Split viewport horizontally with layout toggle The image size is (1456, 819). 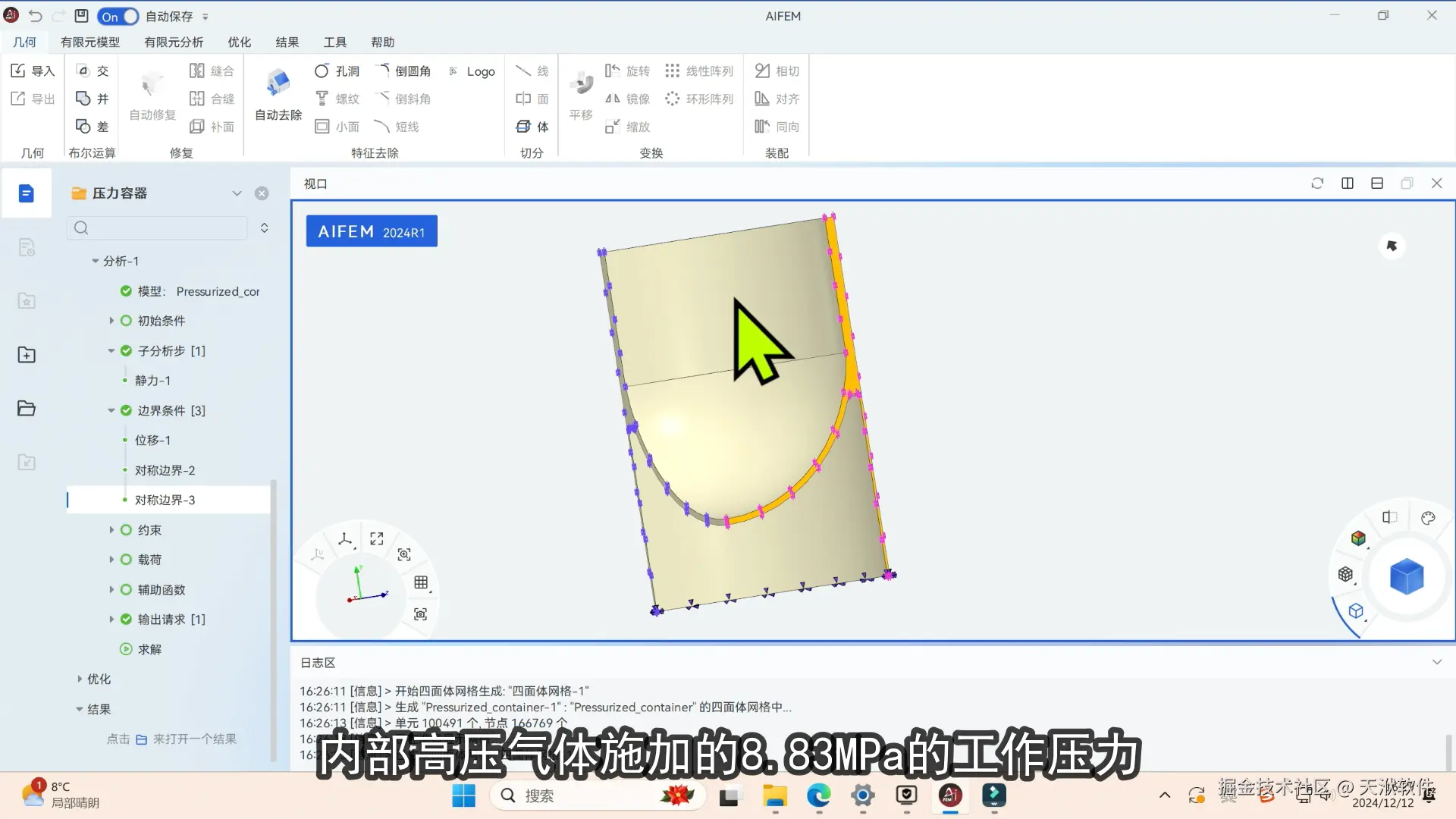point(1377,184)
